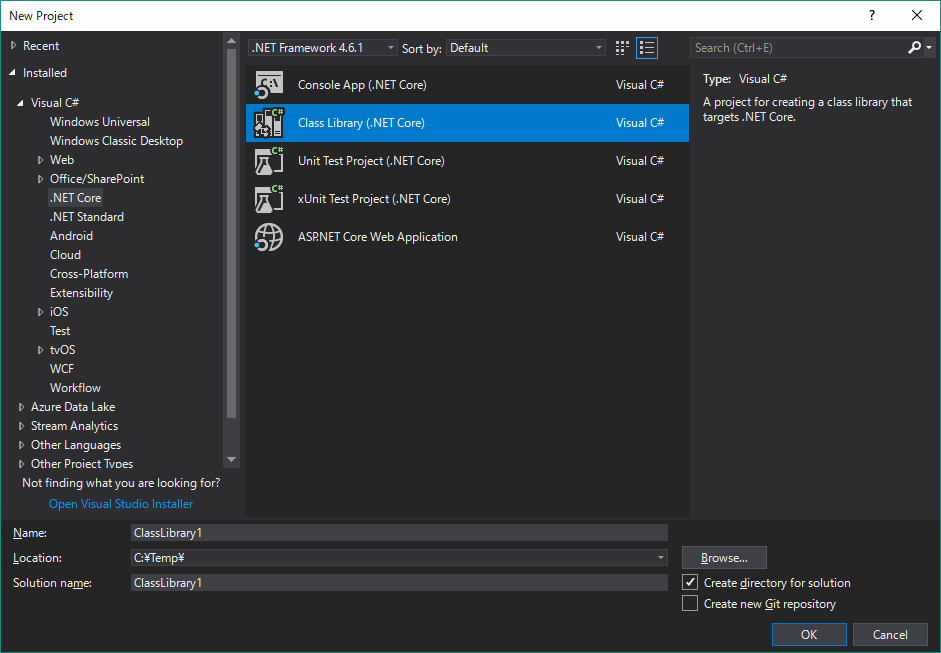The height and width of the screenshot is (653, 941).
Task: Expand the Other Languages node
Action: (x=21, y=445)
